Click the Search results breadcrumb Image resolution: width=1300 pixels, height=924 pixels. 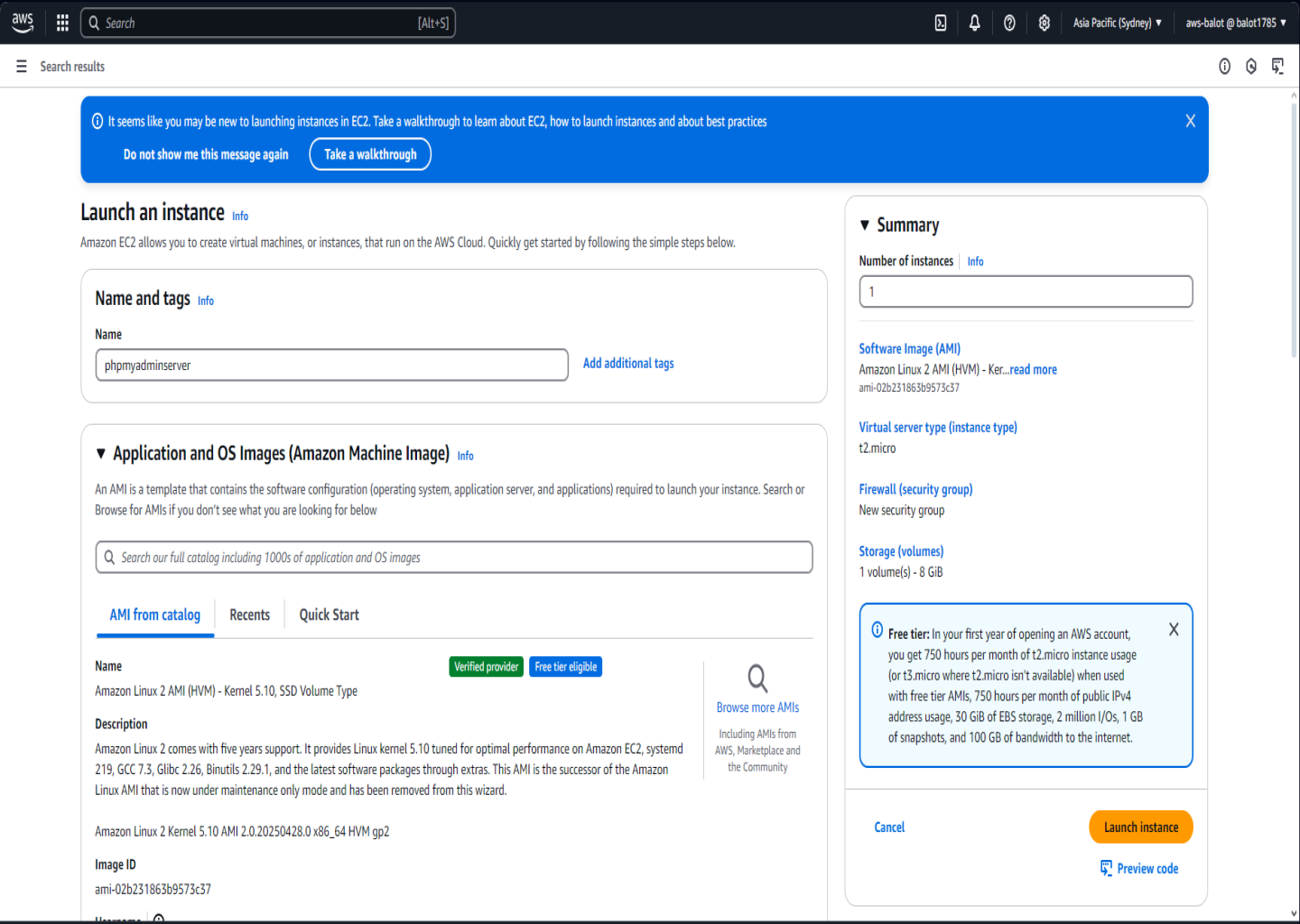coord(72,66)
